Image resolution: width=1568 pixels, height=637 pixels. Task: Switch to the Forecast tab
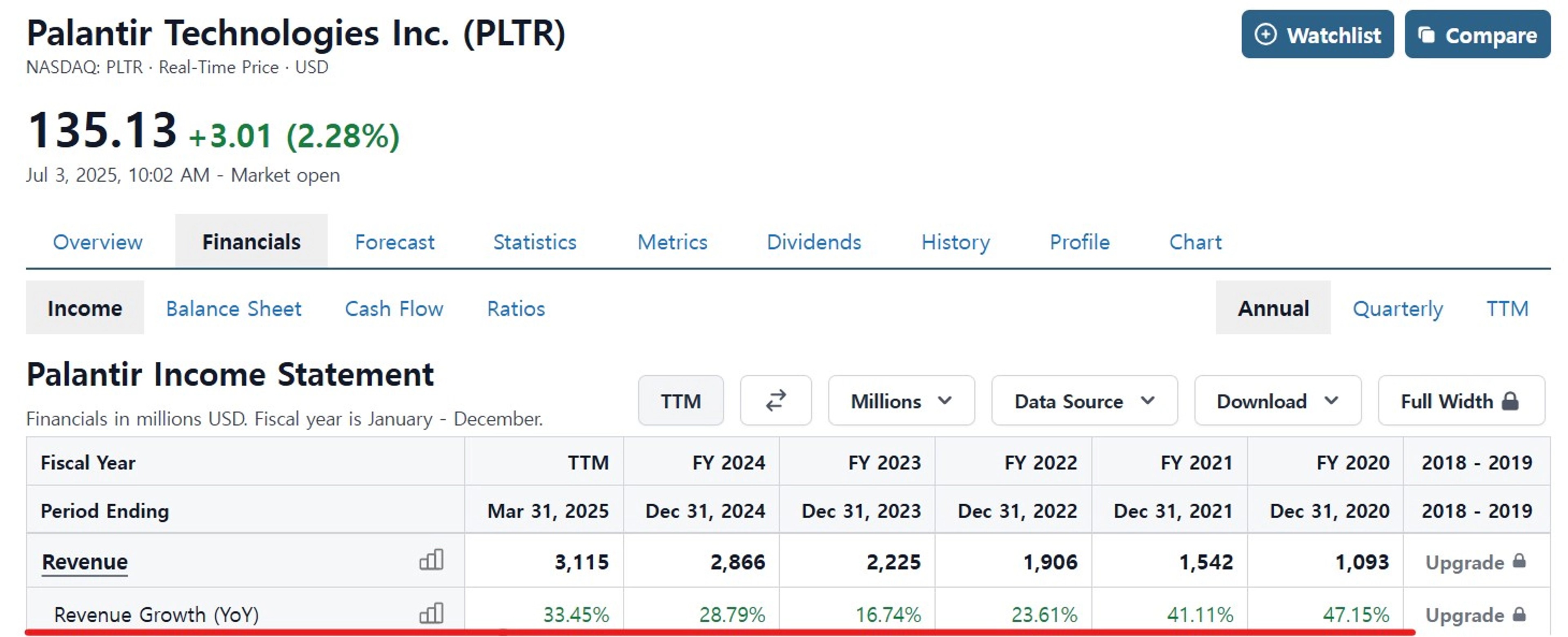click(x=394, y=242)
